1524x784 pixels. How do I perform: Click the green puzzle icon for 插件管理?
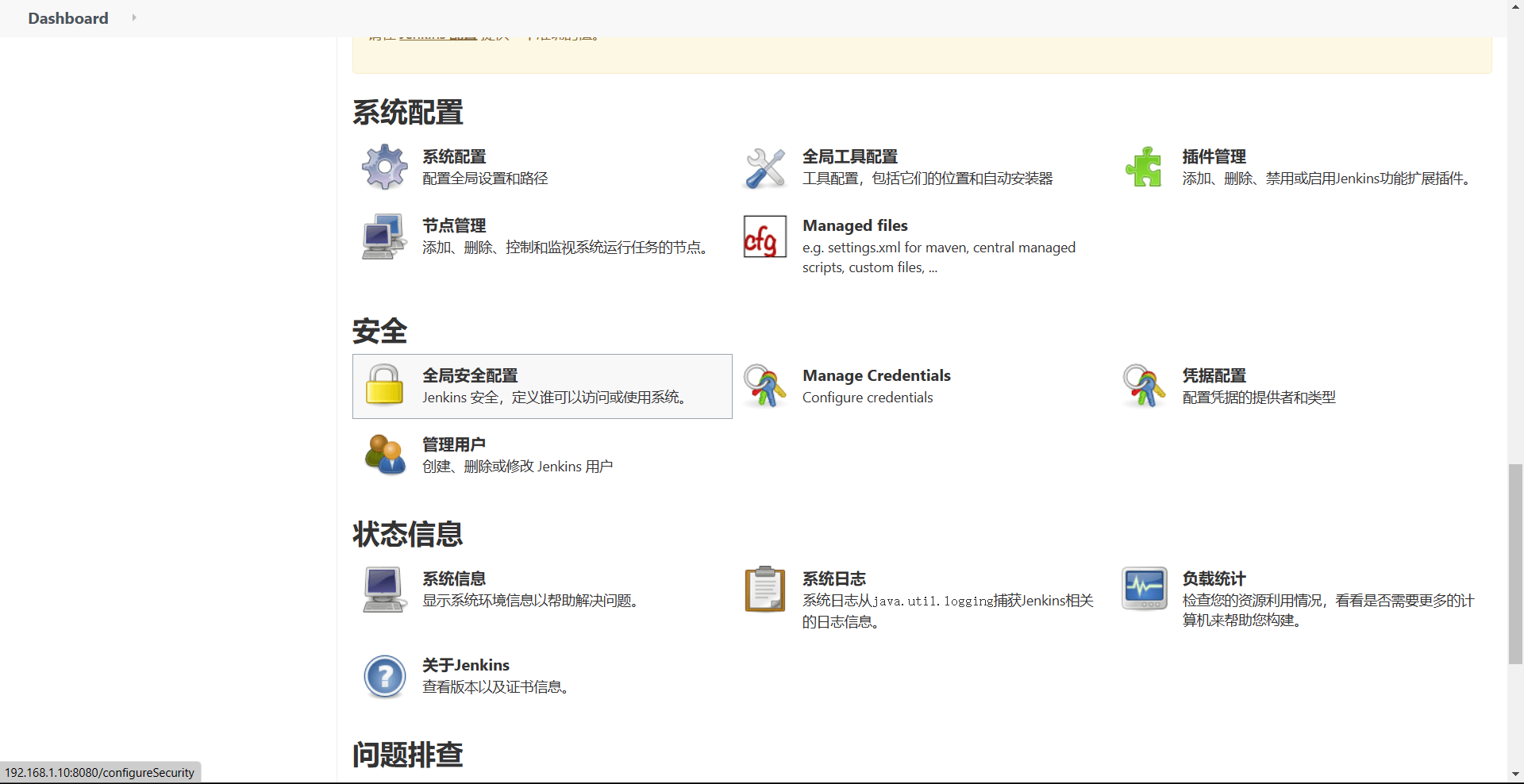[x=1144, y=167]
